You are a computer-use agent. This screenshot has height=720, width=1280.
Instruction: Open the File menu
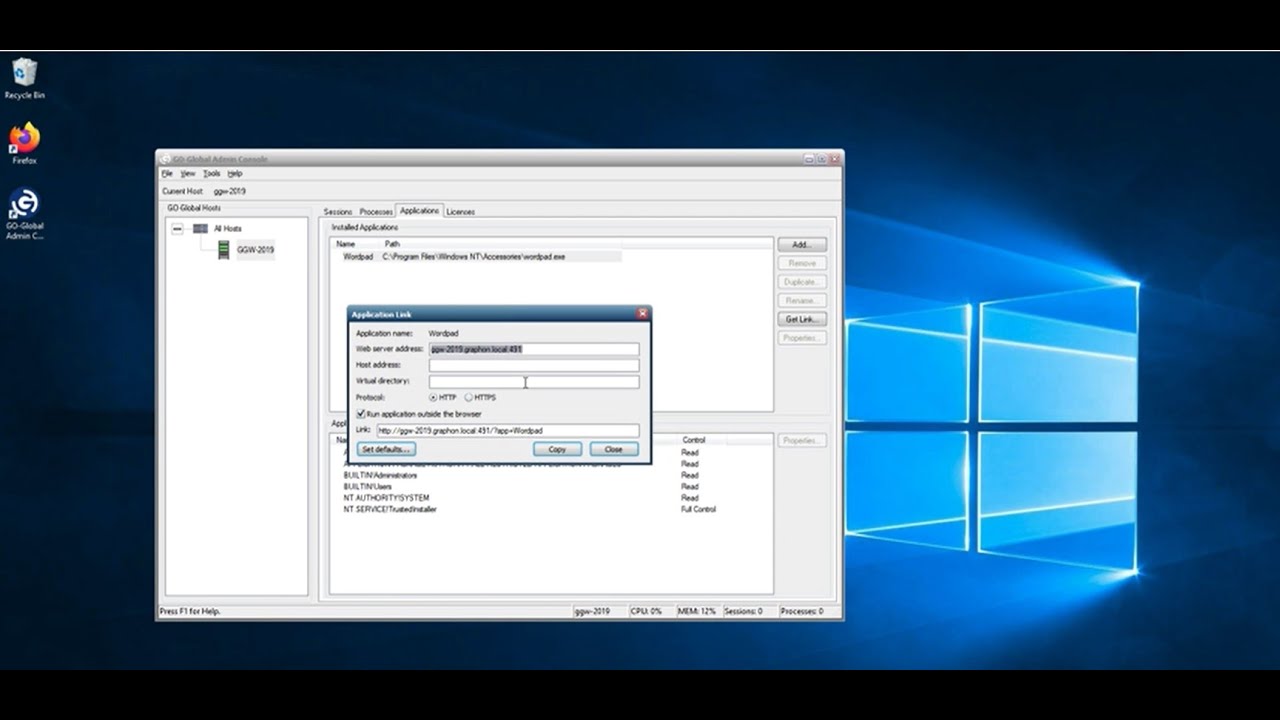[167, 174]
